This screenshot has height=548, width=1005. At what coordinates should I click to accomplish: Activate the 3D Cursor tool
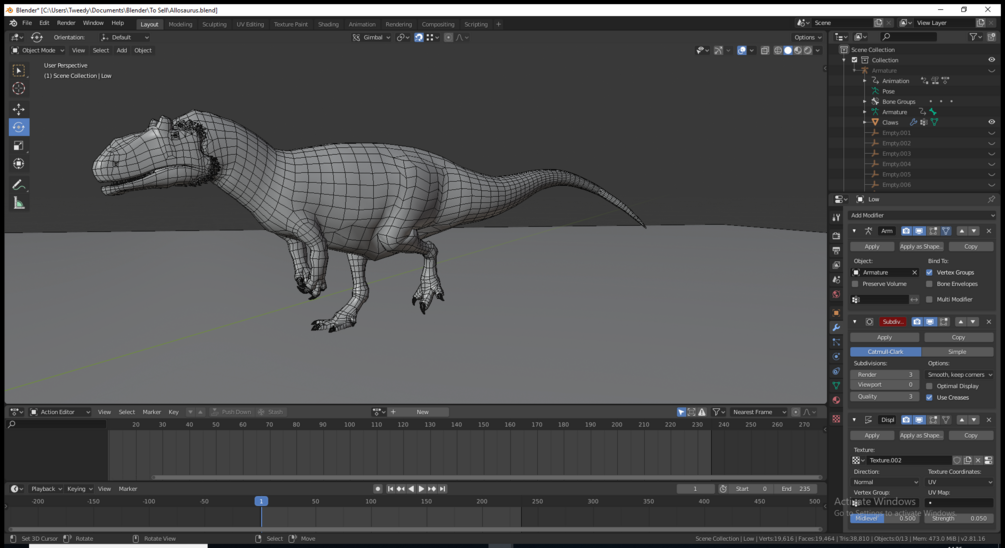pos(19,89)
